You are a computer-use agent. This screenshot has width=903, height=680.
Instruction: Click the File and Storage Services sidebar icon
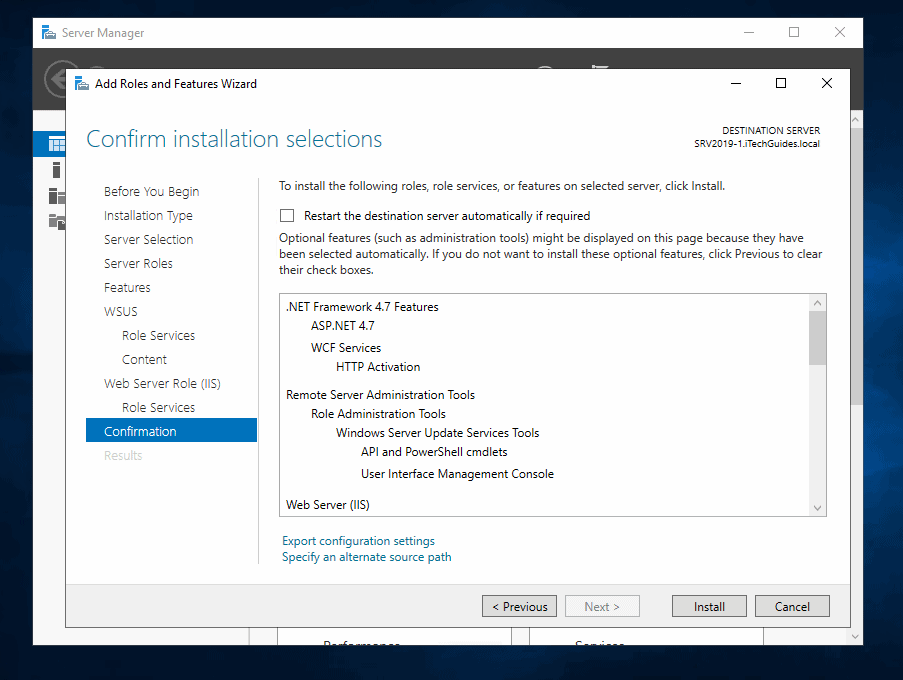[x=55, y=221]
